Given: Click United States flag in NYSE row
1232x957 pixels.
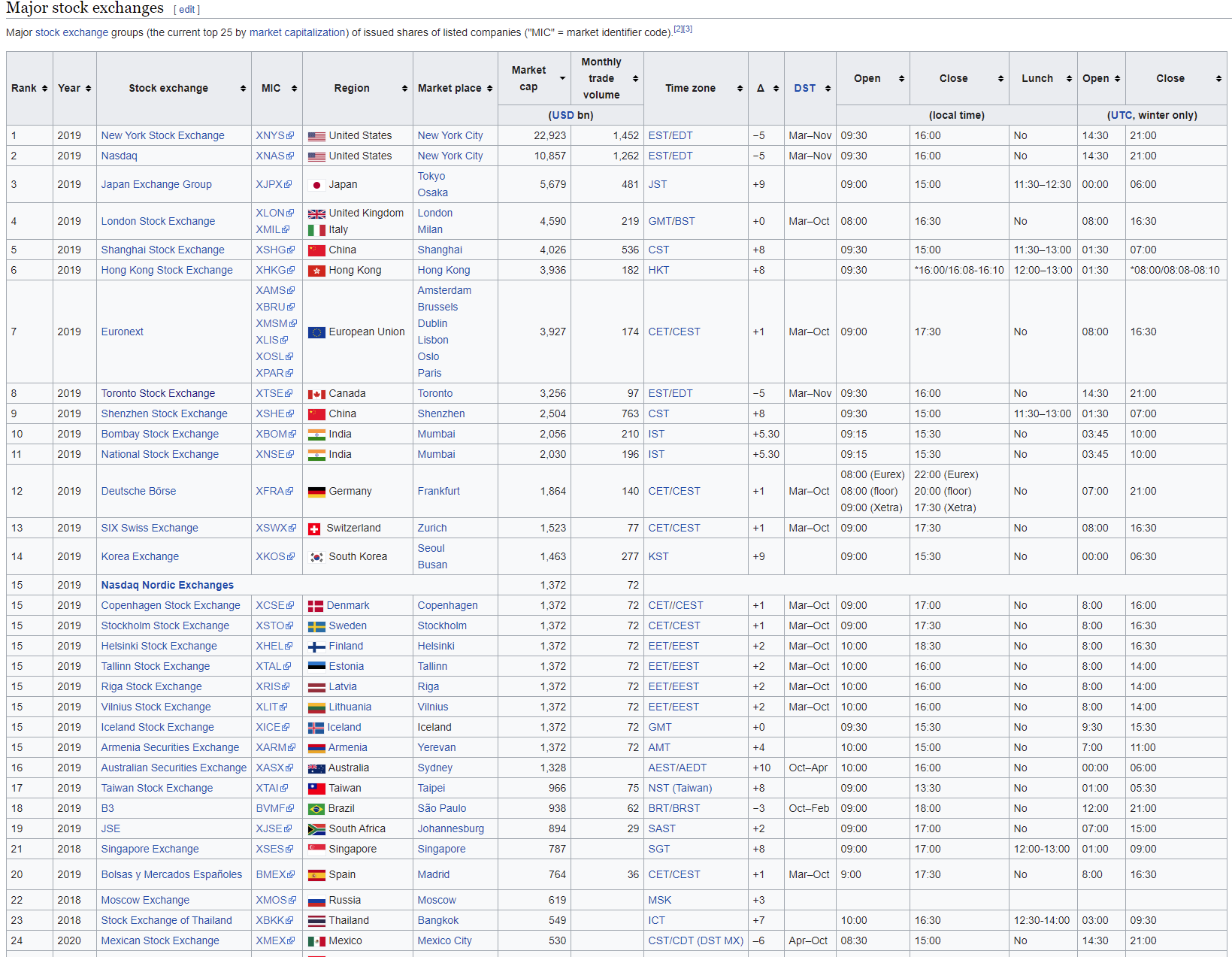Looking at the screenshot, I should 316,136.
